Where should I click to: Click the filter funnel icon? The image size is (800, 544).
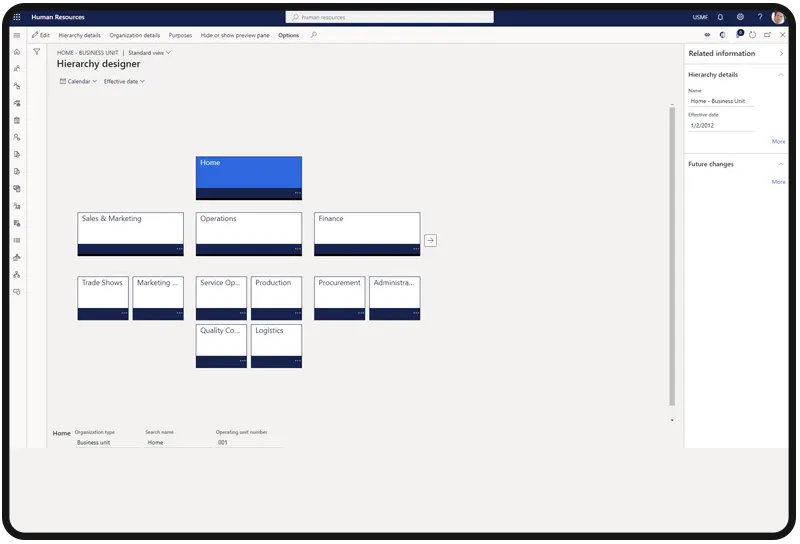[37, 52]
